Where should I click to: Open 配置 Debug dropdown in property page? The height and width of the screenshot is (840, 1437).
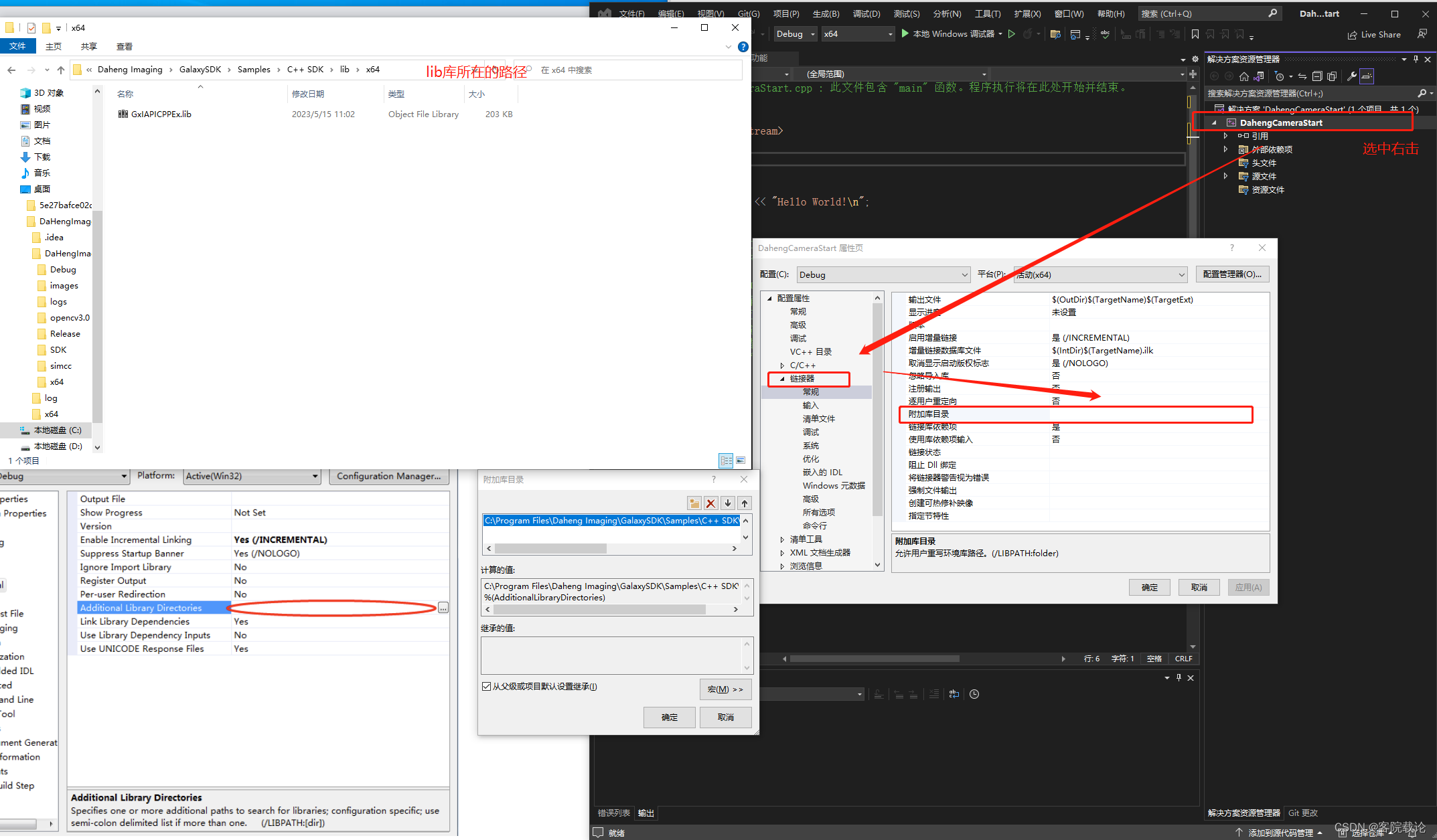coord(883,274)
